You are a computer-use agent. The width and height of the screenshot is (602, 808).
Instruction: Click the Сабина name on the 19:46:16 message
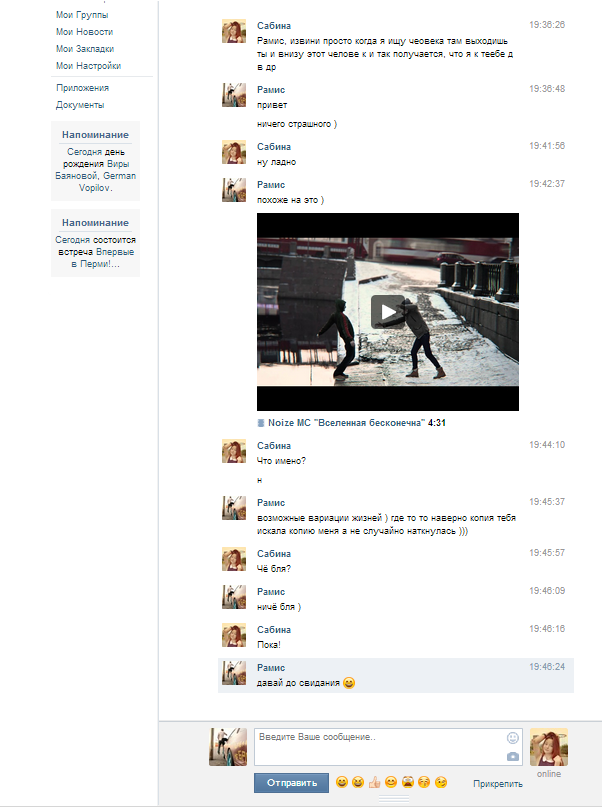click(x=274, y=630)
